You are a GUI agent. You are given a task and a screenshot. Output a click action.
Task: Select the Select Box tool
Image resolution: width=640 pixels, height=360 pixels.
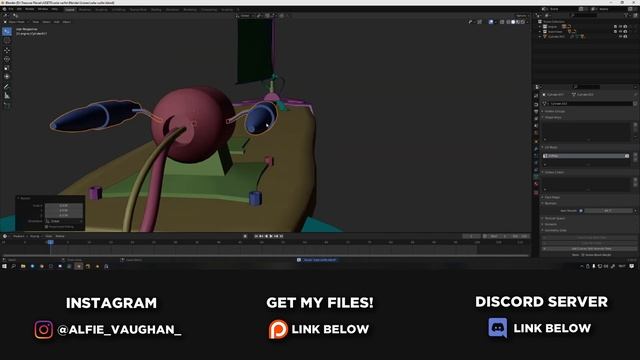pyautogui.click(x=7, y=31)
